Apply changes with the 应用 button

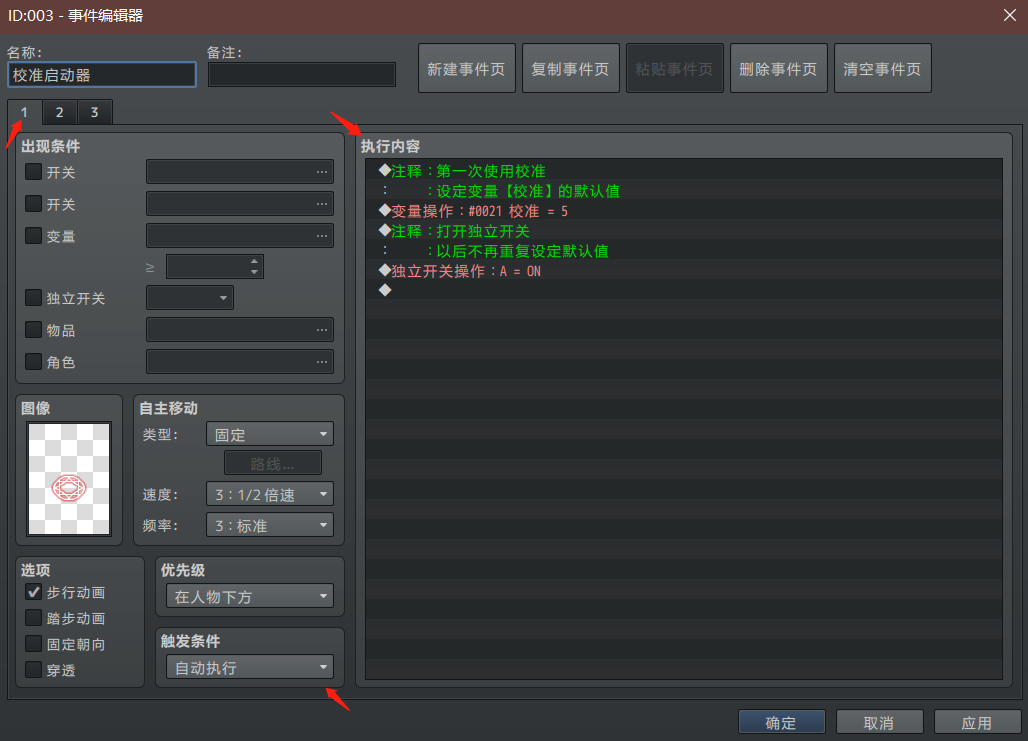click(x=978, y=723)
